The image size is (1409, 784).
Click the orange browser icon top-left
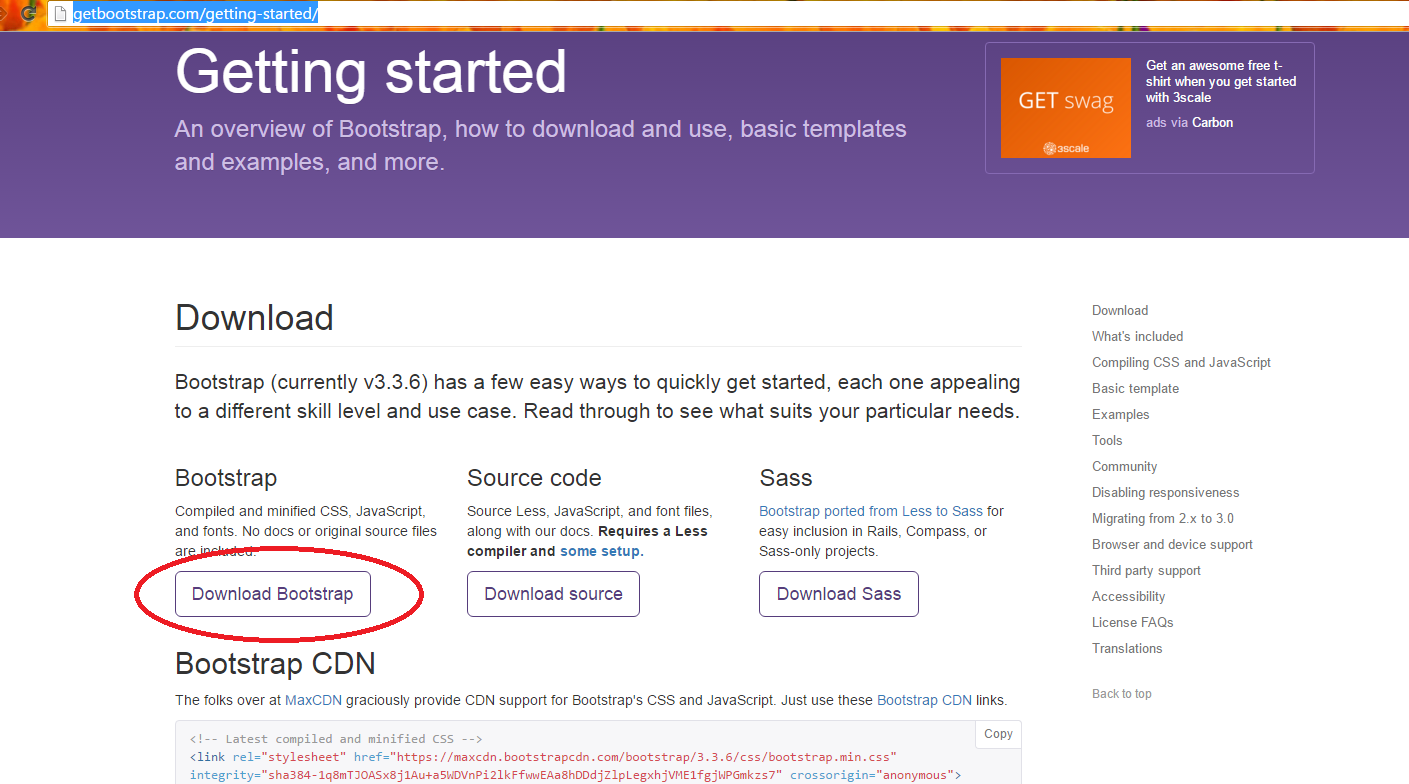pos(28,13)
